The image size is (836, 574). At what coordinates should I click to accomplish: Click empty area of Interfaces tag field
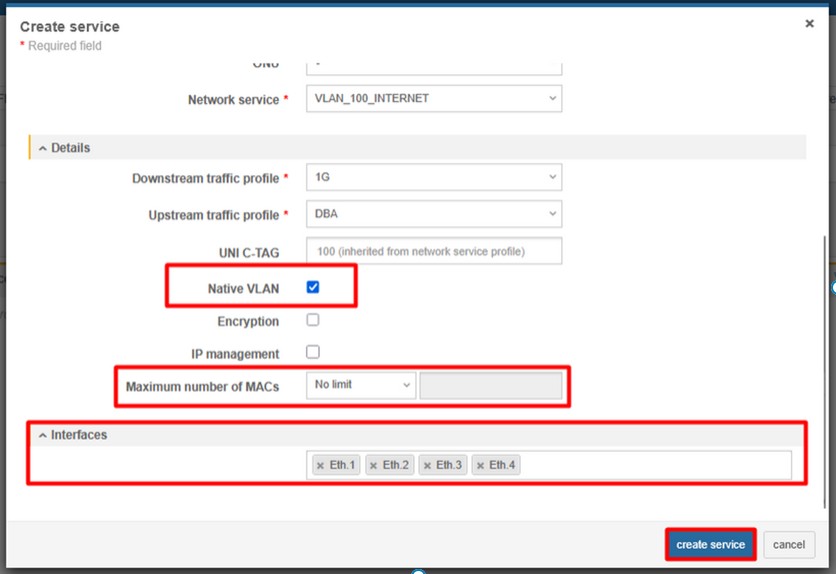pos(650,465)
